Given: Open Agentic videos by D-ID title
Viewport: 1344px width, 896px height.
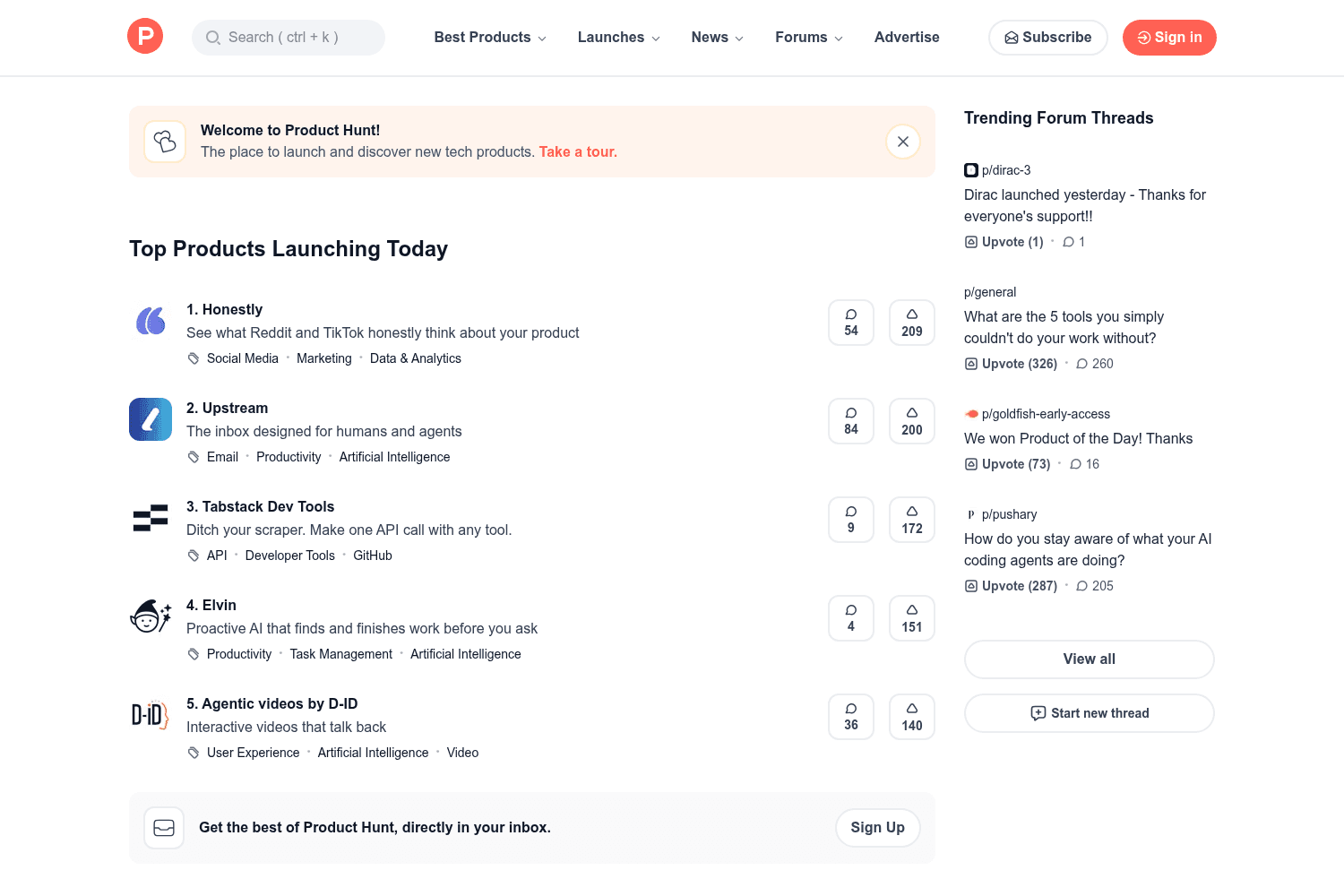Looking at the screenshot, I should point(271,704).
